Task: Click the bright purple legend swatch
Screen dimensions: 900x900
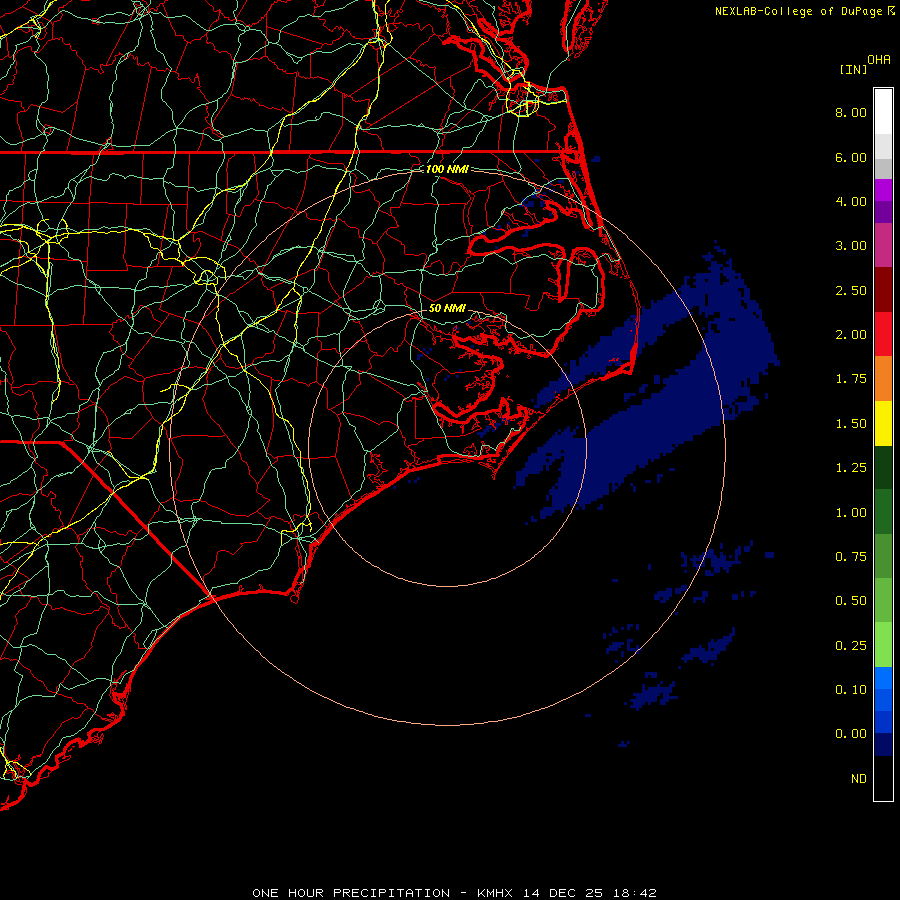Action: [883, 190]
